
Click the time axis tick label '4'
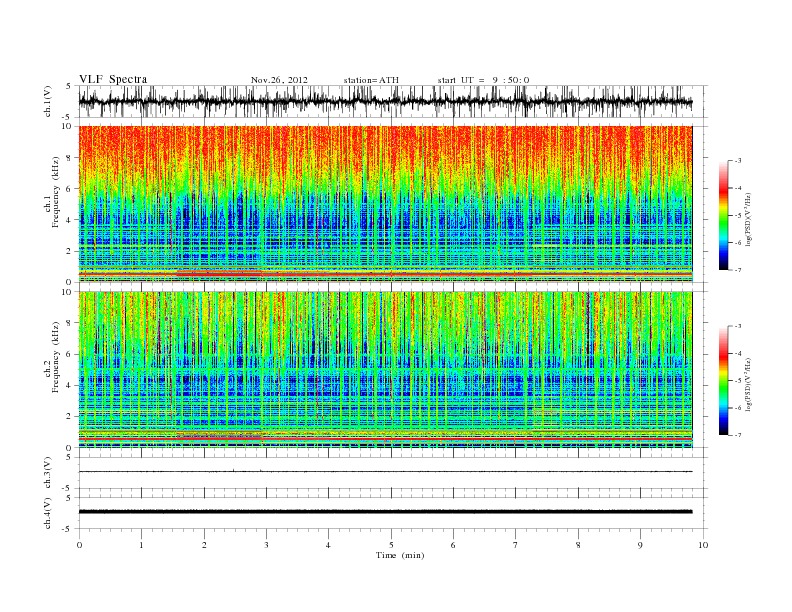pyautogui.click(x=329, y=545)
